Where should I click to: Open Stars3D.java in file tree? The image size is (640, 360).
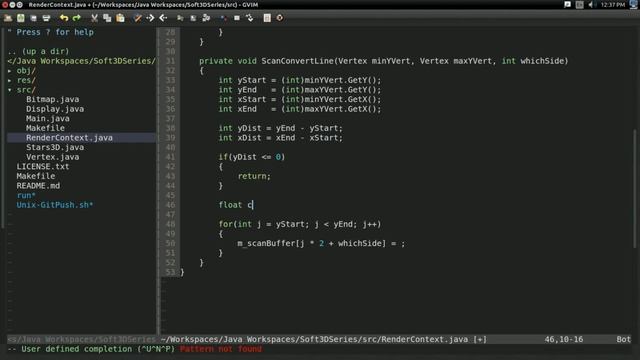pos(55,147)
